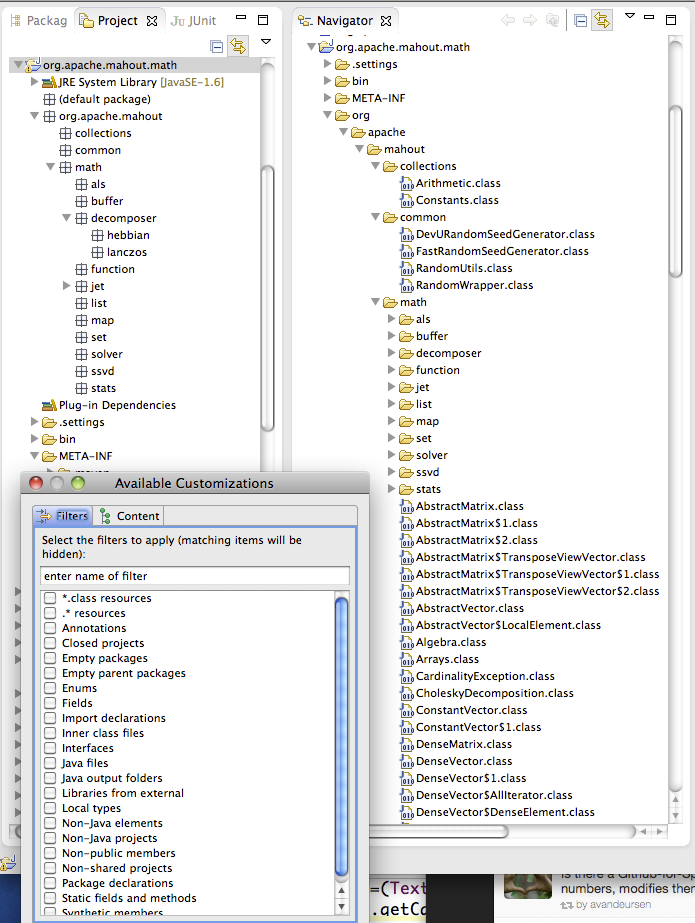The image size is (695, 923).
Task: Select Arithmetic.class file icon in Navigator
Action: pyautogui.click(x=407, y=184)
